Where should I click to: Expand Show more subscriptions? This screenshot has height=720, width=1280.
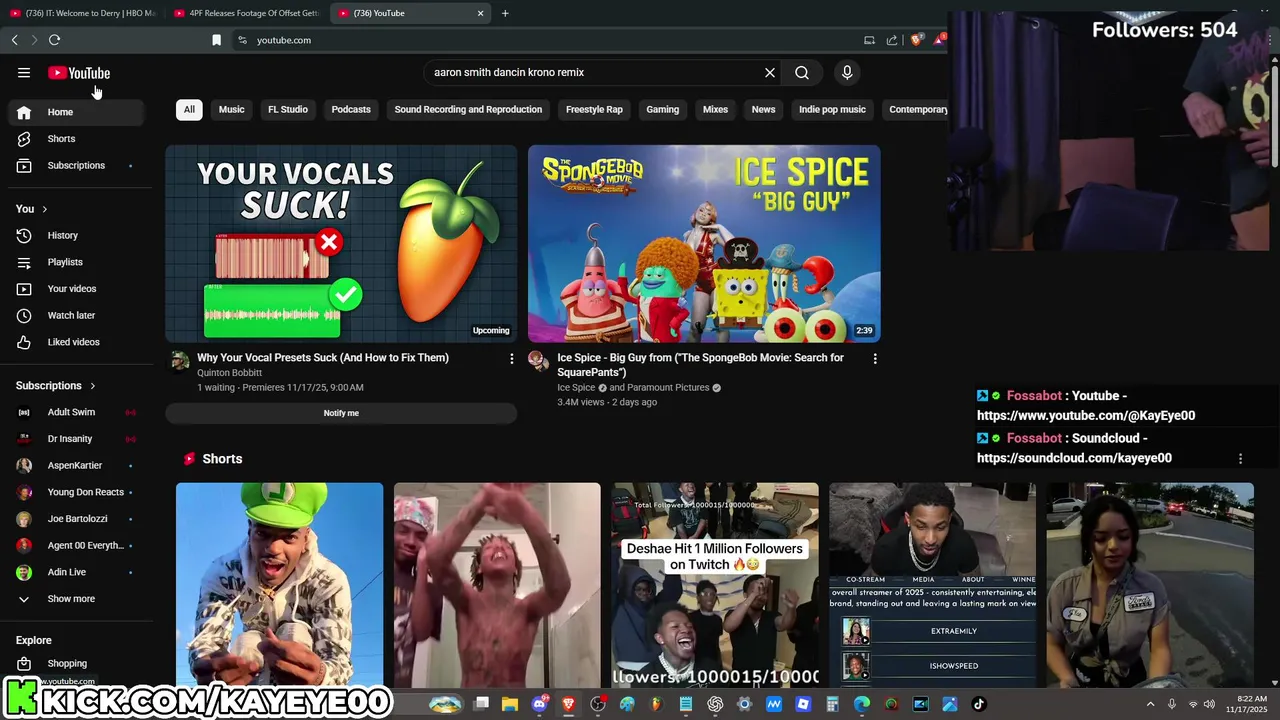76,599
